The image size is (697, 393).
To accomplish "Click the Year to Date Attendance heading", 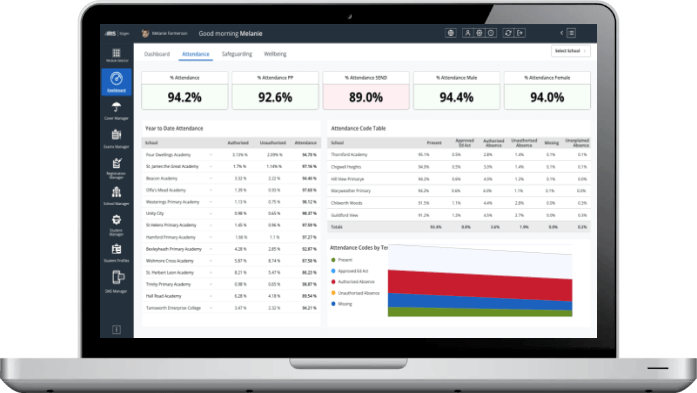I will pos(174,128).
